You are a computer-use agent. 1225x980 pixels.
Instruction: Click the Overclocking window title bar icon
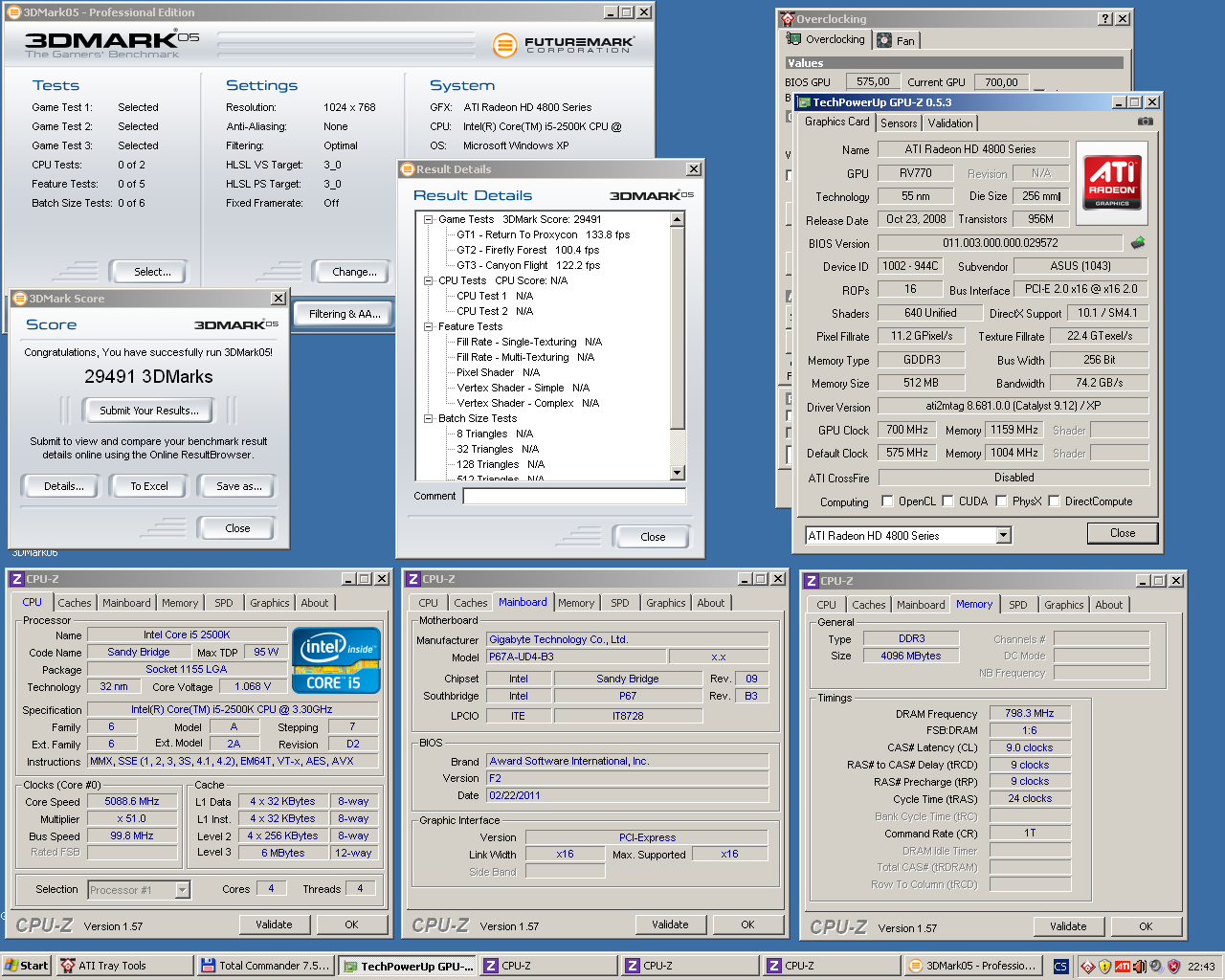click(x=788, y=18)
